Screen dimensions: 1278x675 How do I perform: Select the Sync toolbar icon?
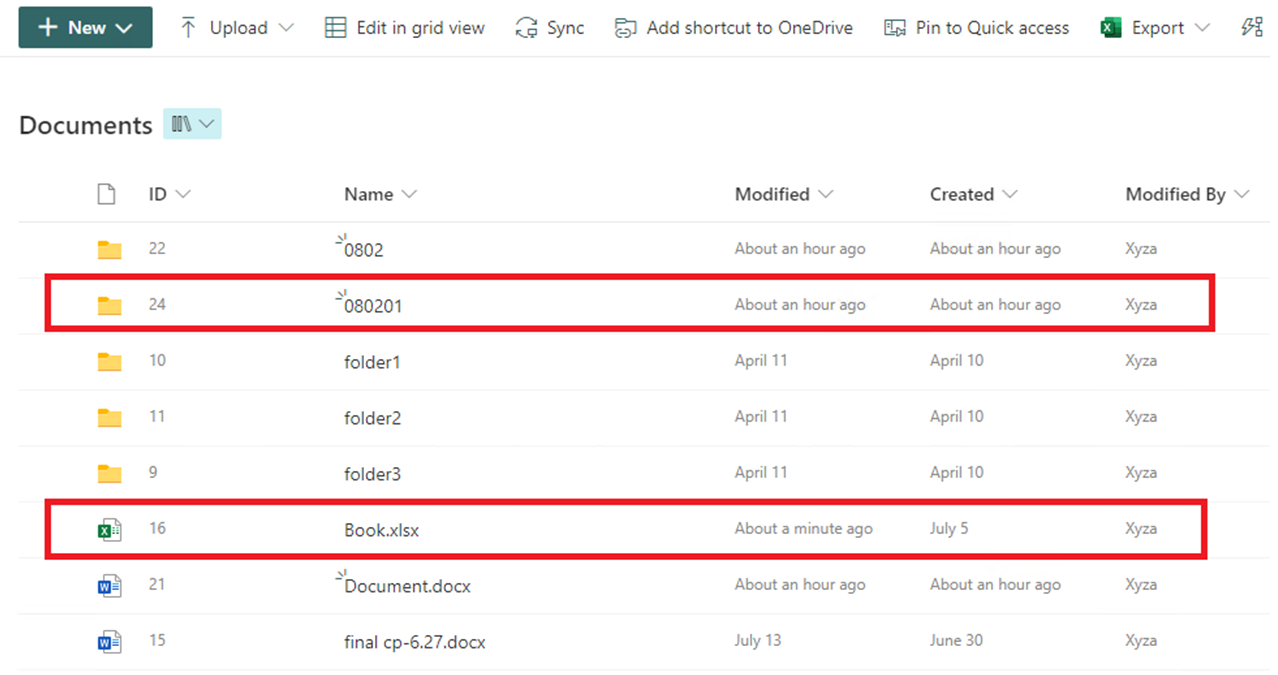[525, 27]
